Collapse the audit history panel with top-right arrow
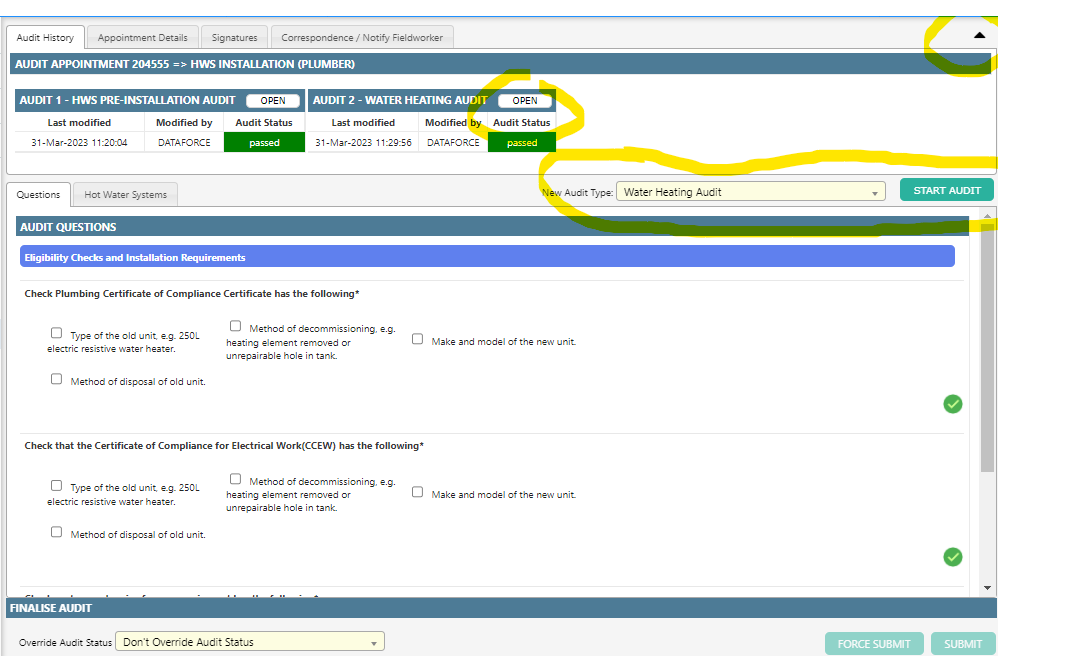This screenshot has width=1066, height=656. pos(979,35)
